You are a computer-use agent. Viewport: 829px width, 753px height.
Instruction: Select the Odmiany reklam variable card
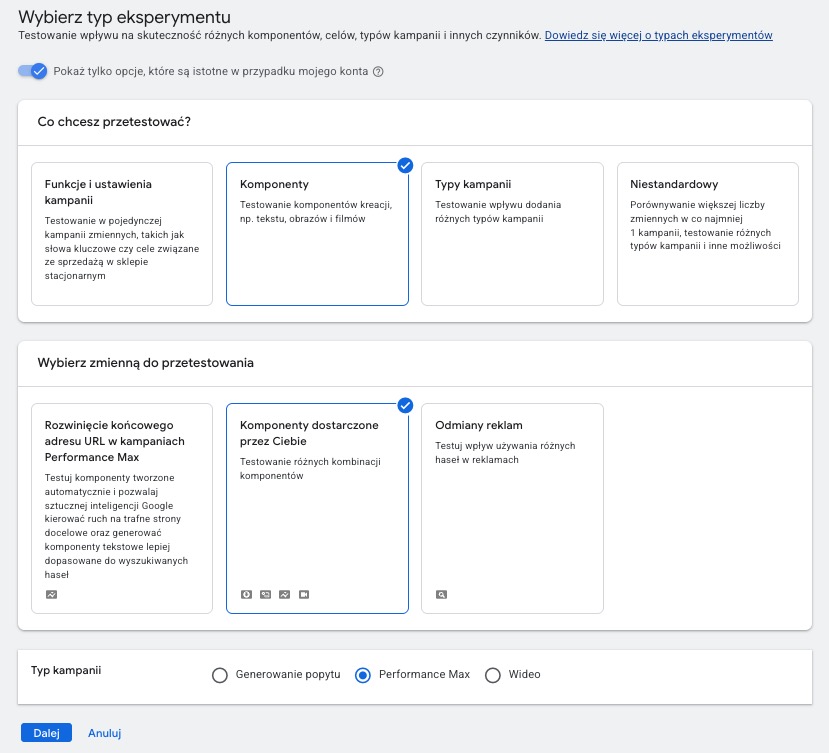(x=512, y=508)
